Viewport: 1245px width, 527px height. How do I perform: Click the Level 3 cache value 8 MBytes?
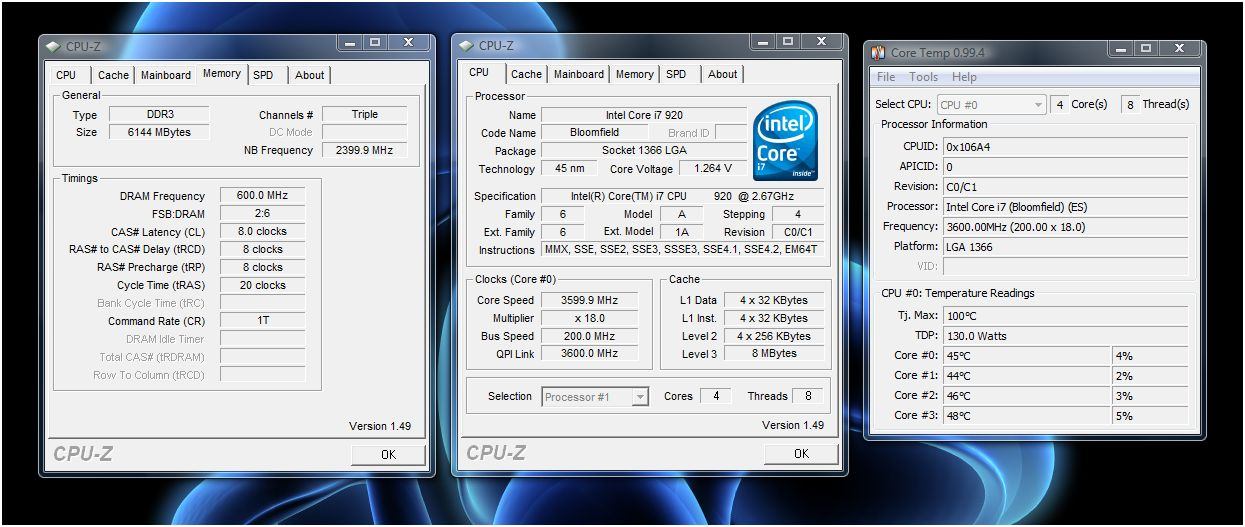[774, 353]
